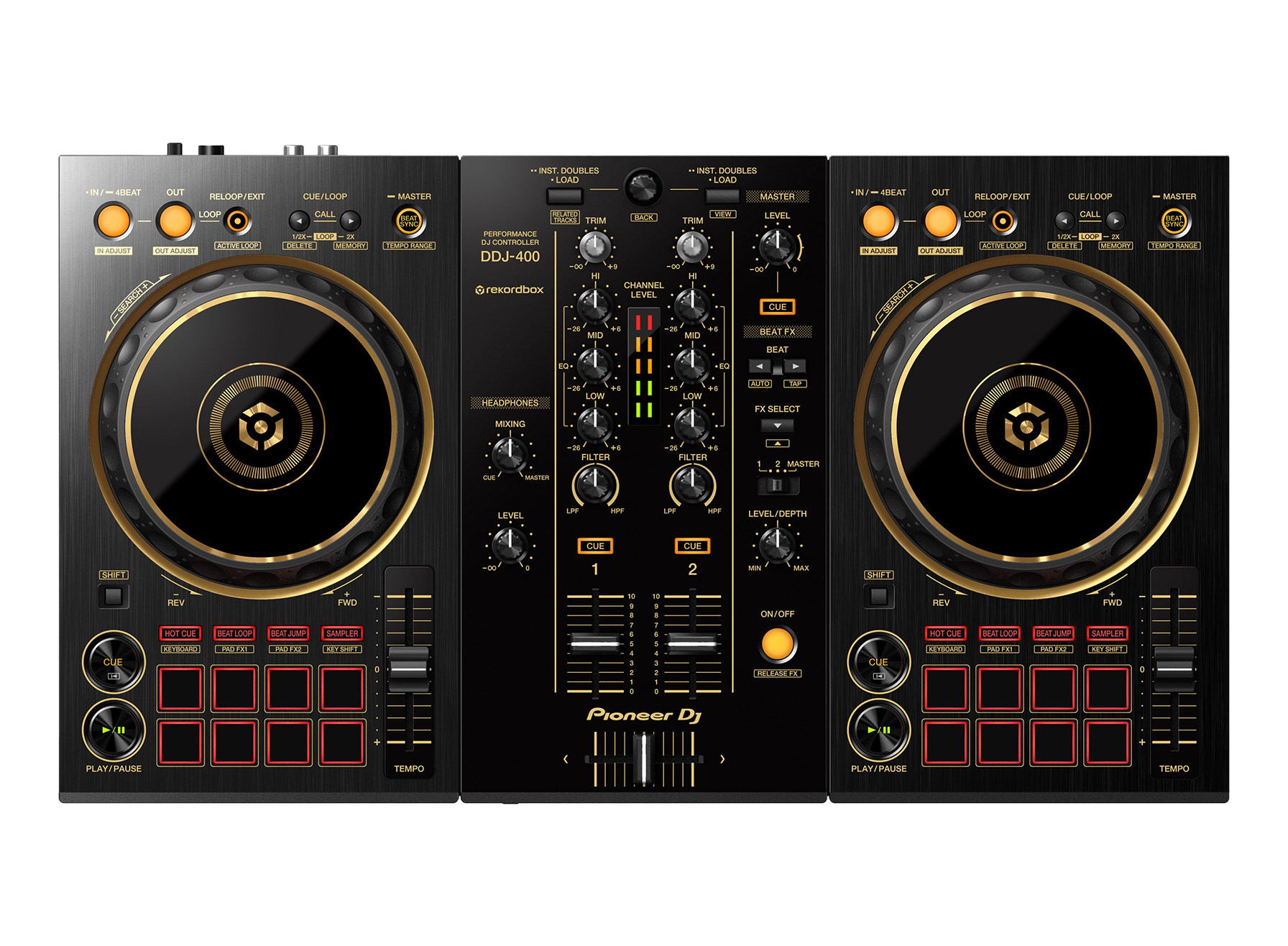This screenshot has height=946, width=1288.
Task: Turn on Beat FX with ON/OFF button
Action: [777, 644]
